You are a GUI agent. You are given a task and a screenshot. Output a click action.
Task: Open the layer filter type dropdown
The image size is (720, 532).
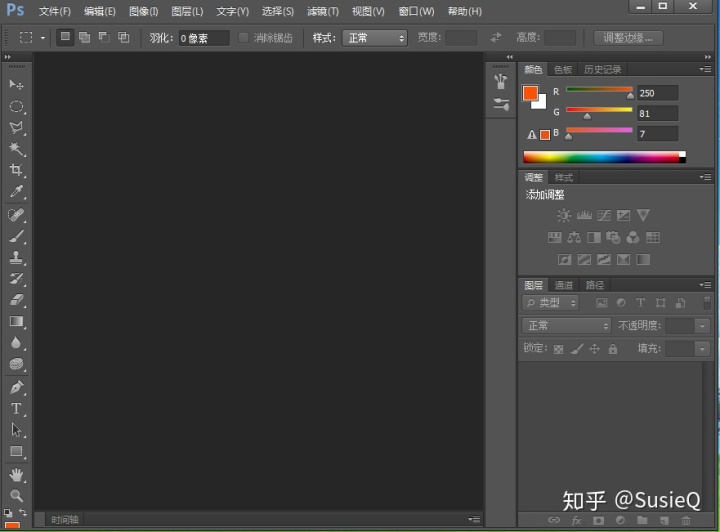coord(551,303)
